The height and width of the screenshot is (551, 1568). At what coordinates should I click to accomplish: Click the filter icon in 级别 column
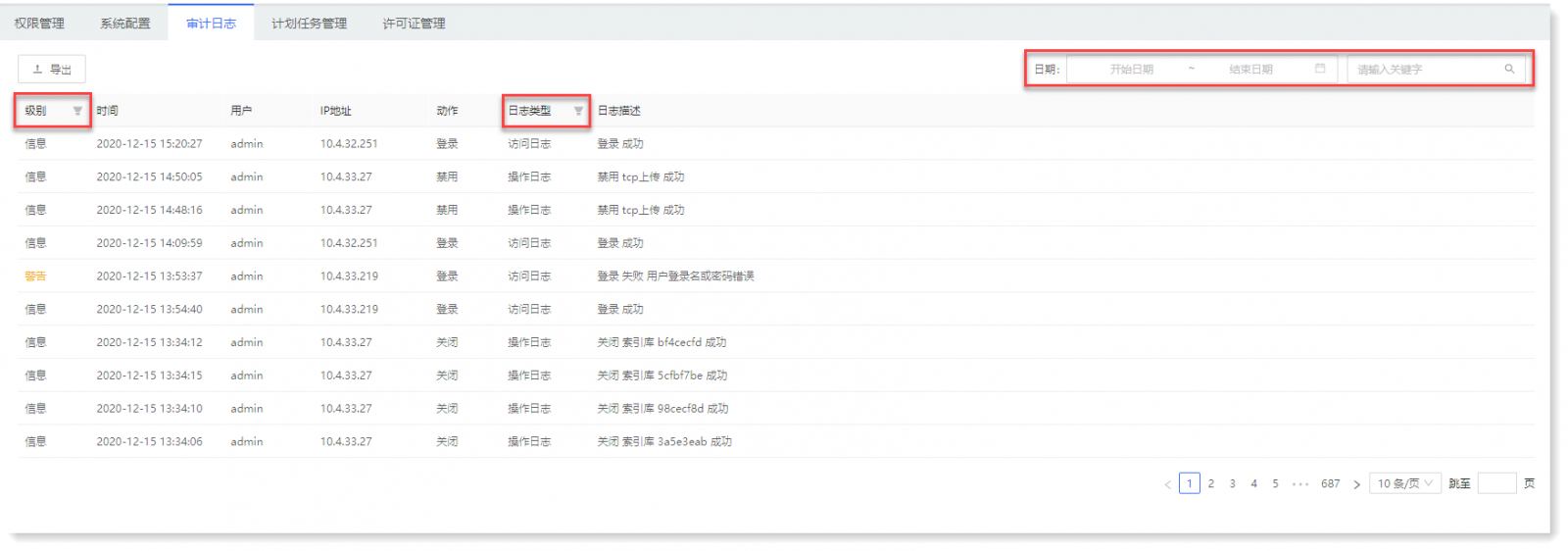click(x=77, y=111)
